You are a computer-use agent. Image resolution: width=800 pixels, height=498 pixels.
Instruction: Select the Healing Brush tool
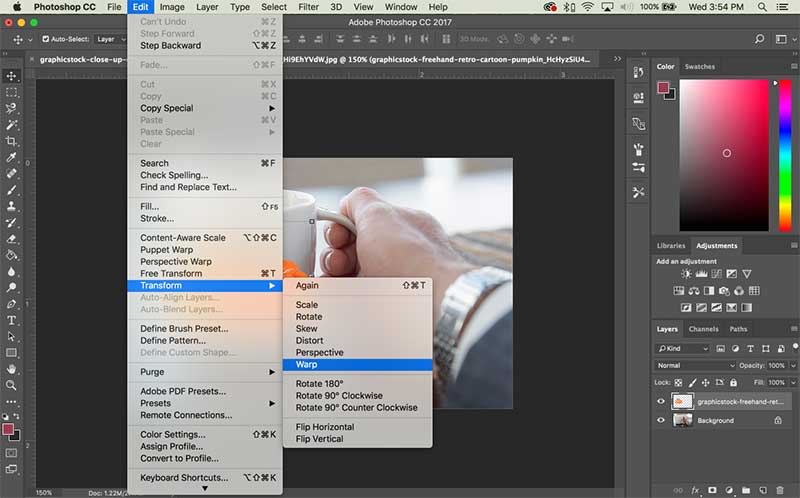pyautogui.click(x=11, y=173)
